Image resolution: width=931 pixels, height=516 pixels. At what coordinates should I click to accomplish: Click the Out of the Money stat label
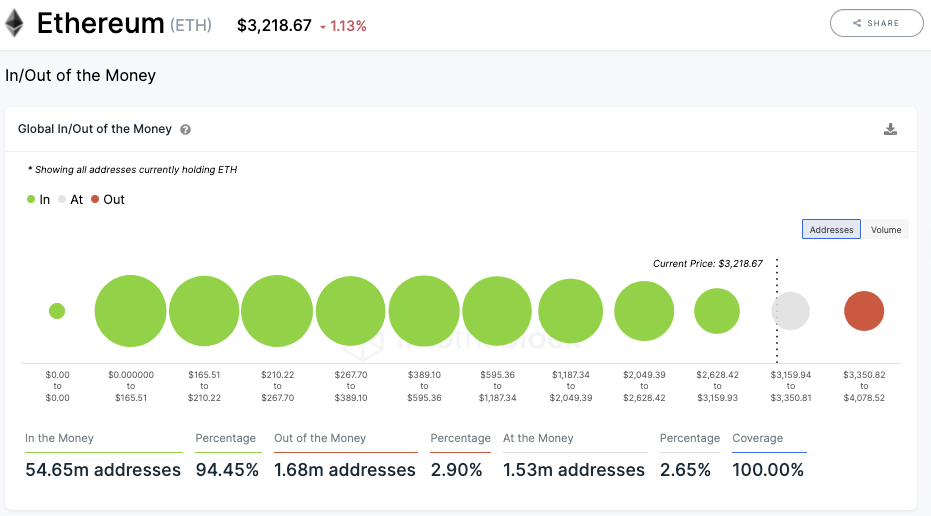coord(320,438)
